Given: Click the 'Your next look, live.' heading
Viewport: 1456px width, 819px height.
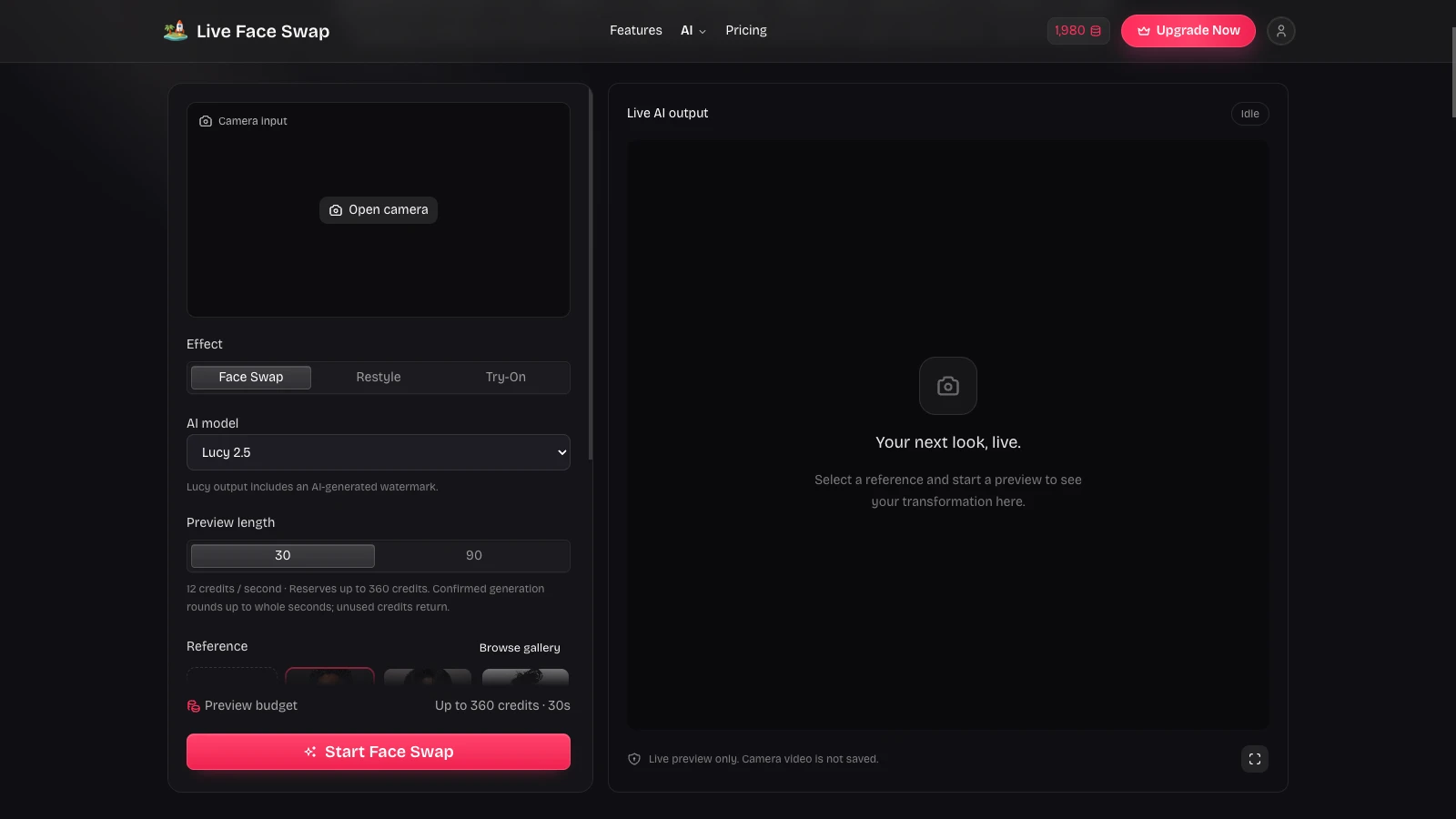Looking at the screenshot, I should coord(948,443).
